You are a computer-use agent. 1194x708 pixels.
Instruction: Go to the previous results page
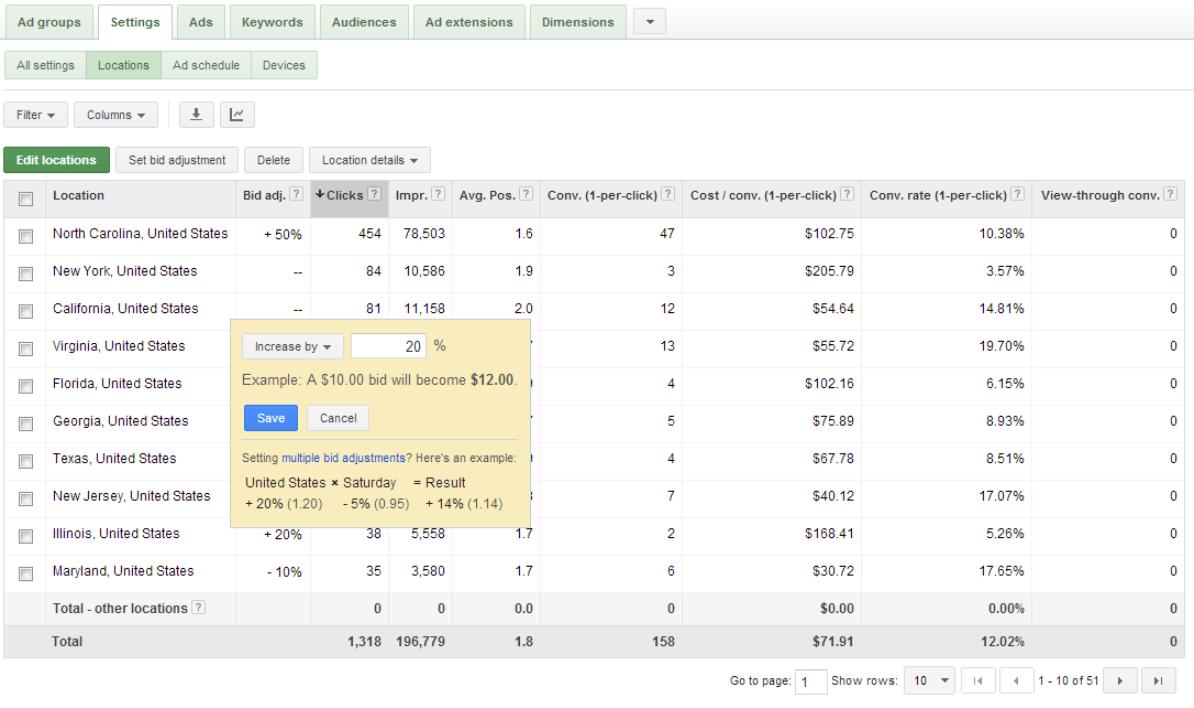[1016, 681]
